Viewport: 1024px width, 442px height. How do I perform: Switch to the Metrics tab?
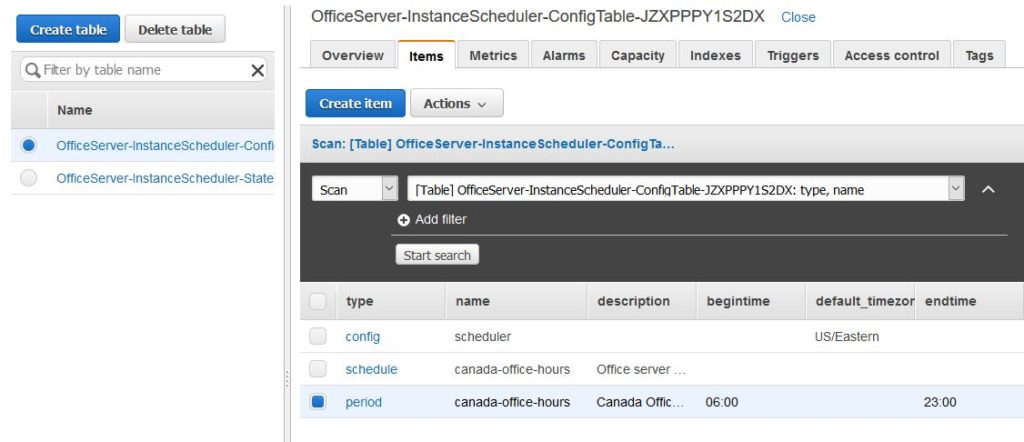[493, 56]
